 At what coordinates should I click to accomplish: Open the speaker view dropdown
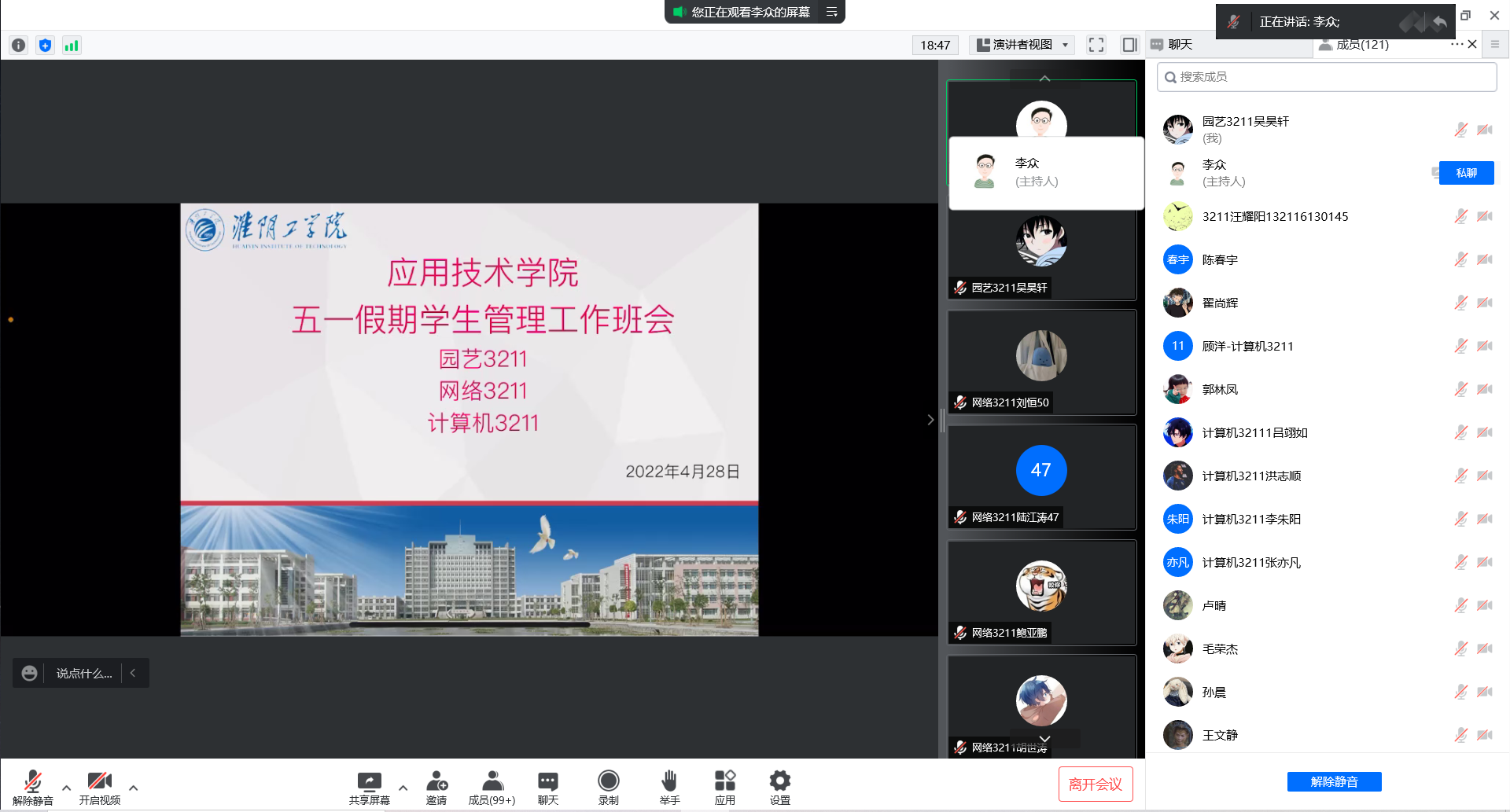(x=1022, y=45)
